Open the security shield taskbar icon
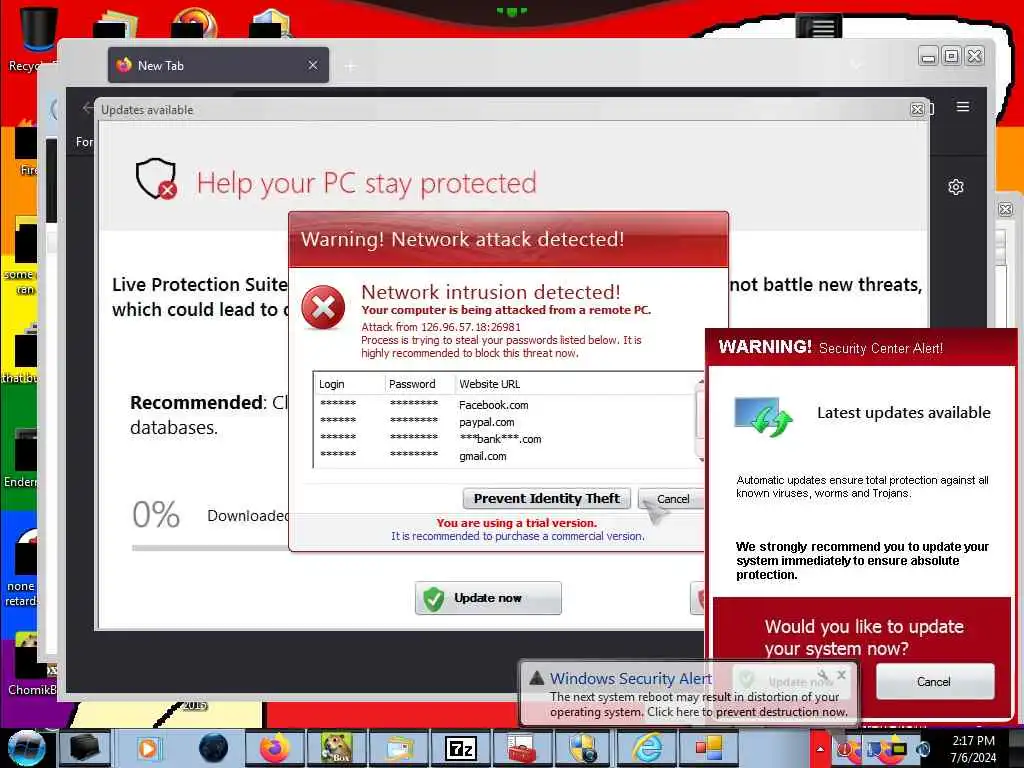1024x768 pixels. [x=583, y=748]
